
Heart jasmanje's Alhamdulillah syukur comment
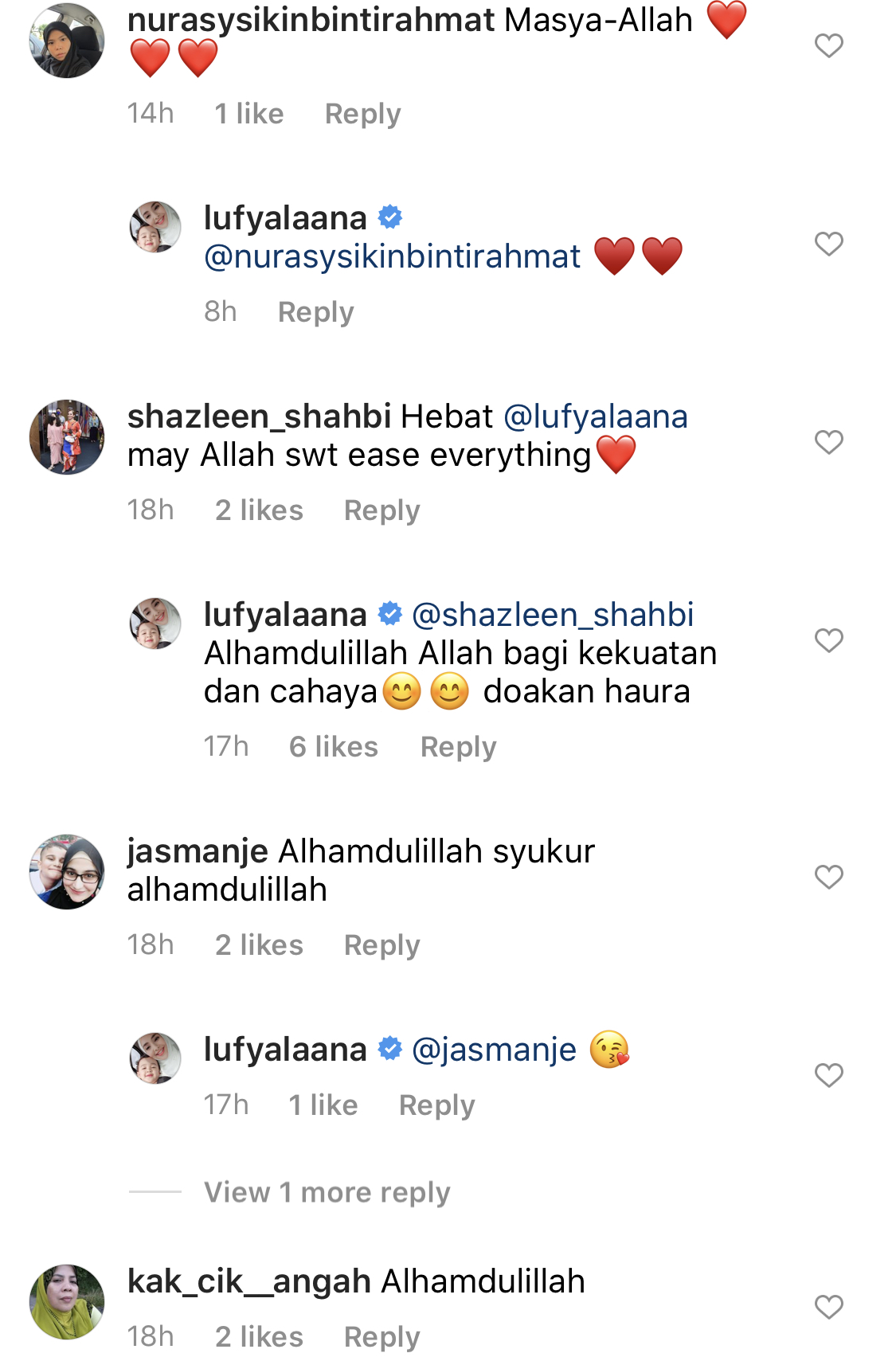coord(828,877)
